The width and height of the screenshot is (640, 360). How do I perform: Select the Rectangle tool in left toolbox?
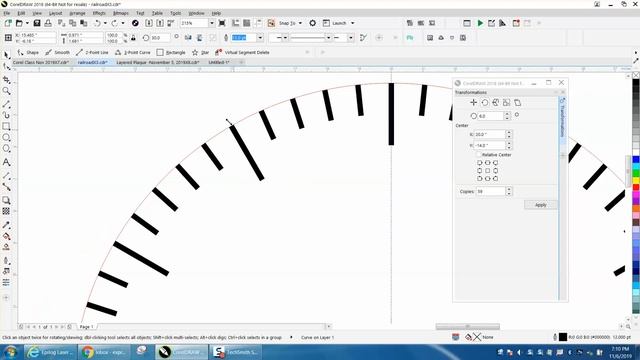pos(6,127)
